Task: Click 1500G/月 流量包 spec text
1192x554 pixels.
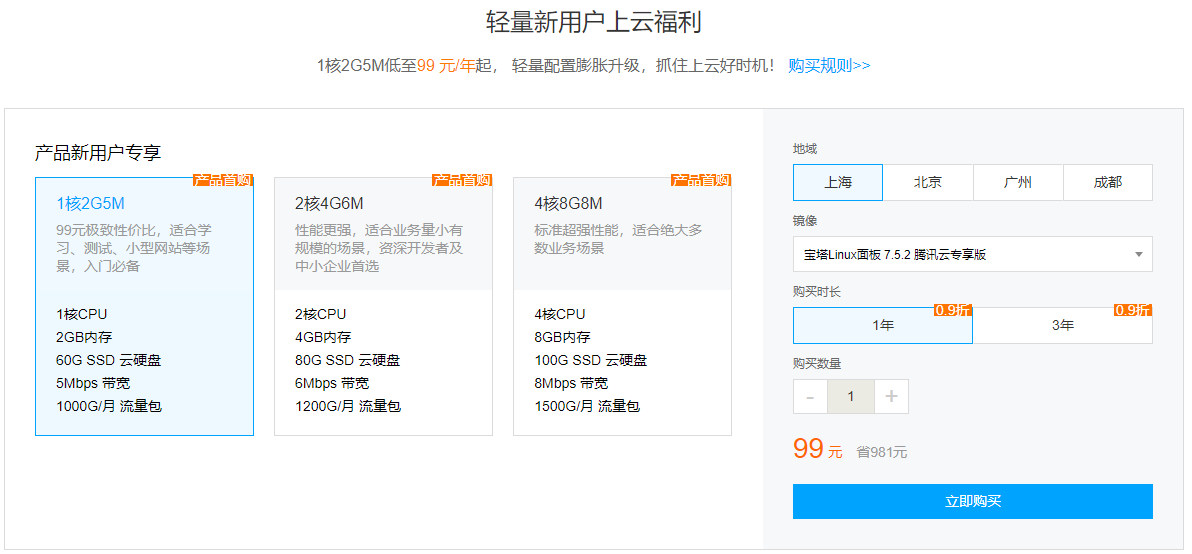Action: click(x=588, y=407)
